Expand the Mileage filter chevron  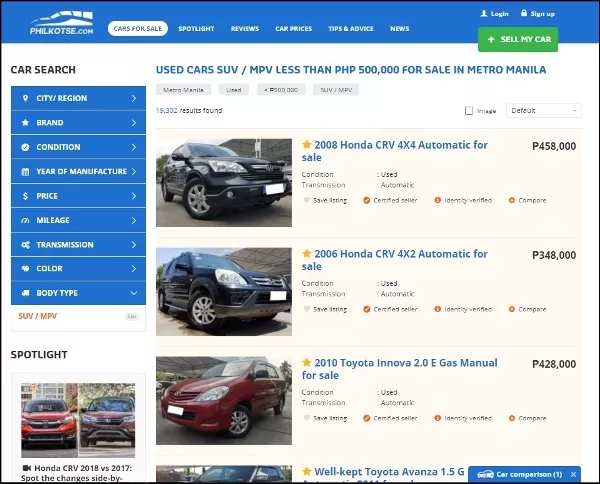(134, 220)
